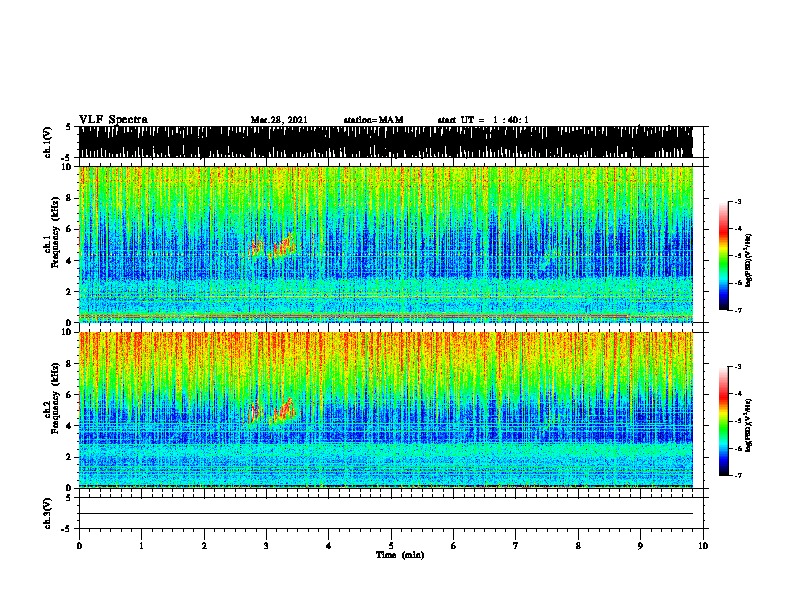Click the "5" tick on ch.1(V) axis
792x612 pixels.
68,127
